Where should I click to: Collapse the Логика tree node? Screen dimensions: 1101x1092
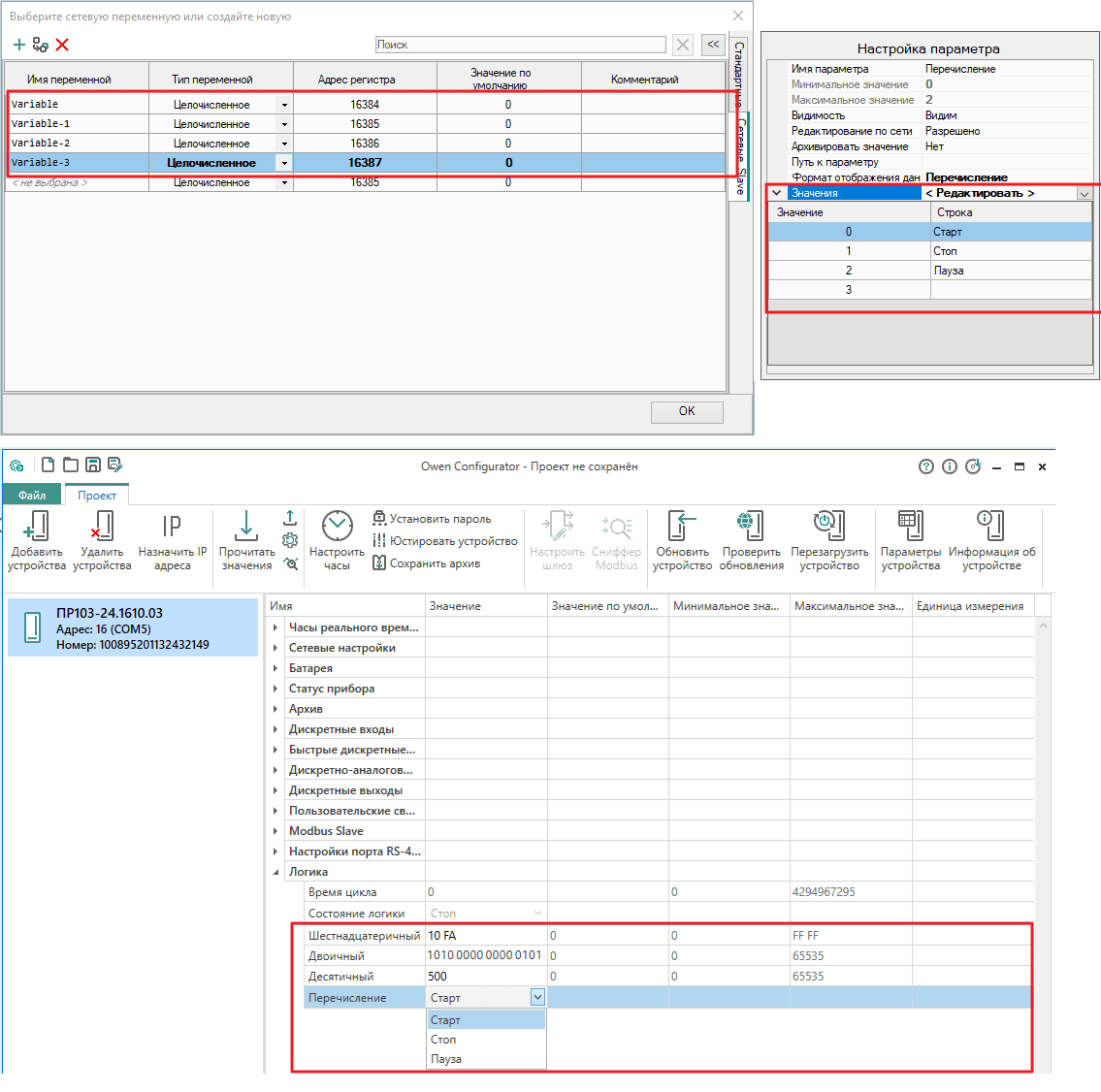pos(275,872)
